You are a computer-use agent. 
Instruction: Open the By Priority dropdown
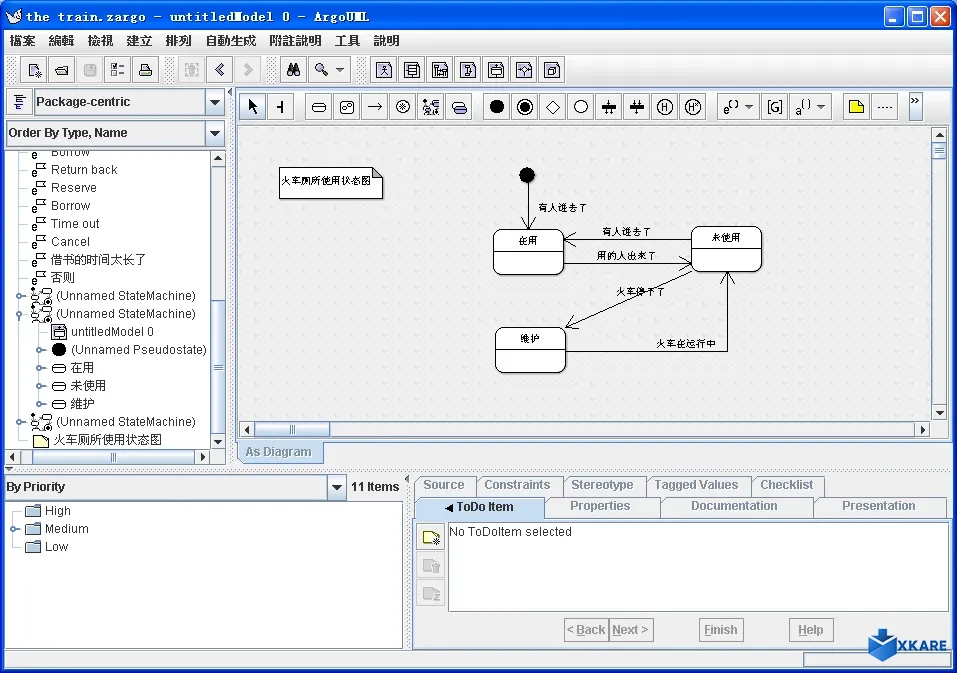coord(336,487)
